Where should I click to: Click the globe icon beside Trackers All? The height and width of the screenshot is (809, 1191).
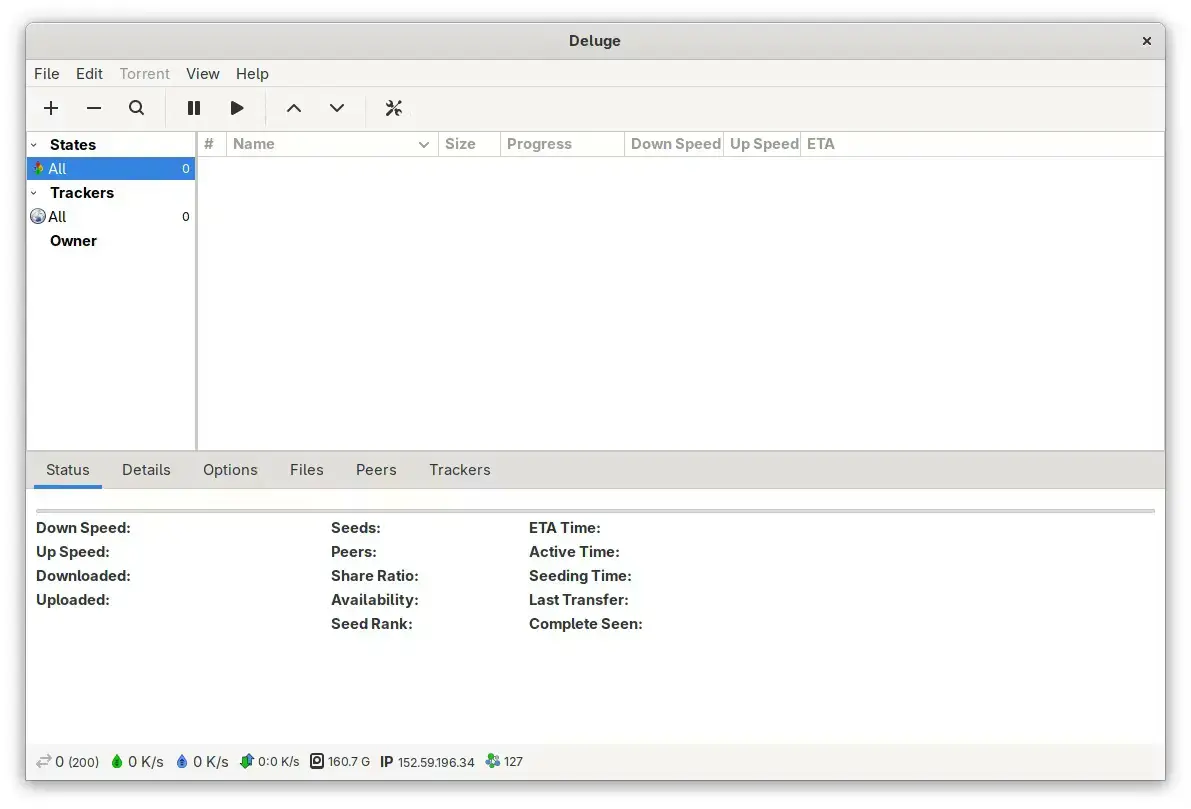point(38,216)
